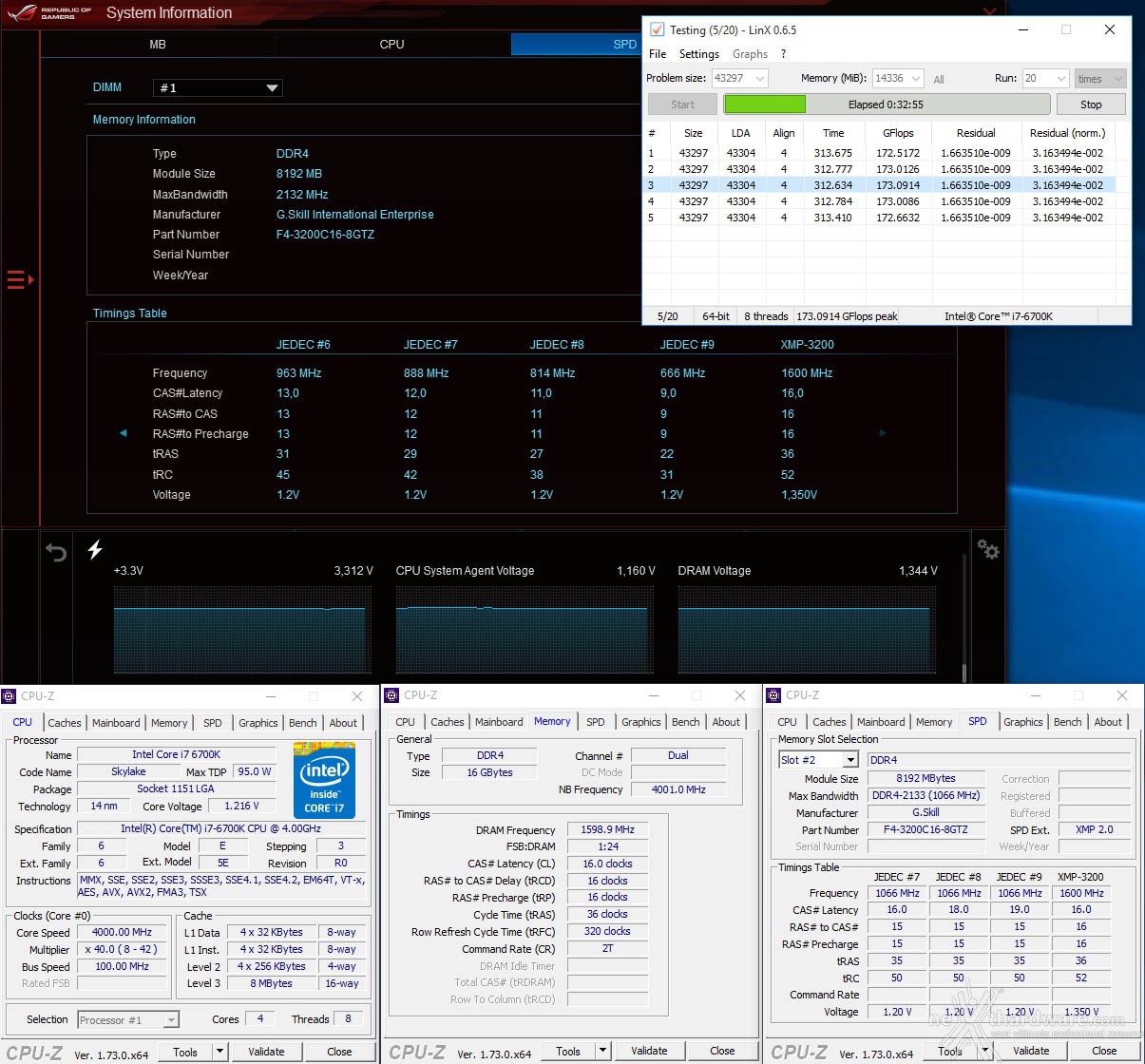
Task: Expand the Tools arrow in the CPU-Z window showing Clocks
Action: [220, 1052]
